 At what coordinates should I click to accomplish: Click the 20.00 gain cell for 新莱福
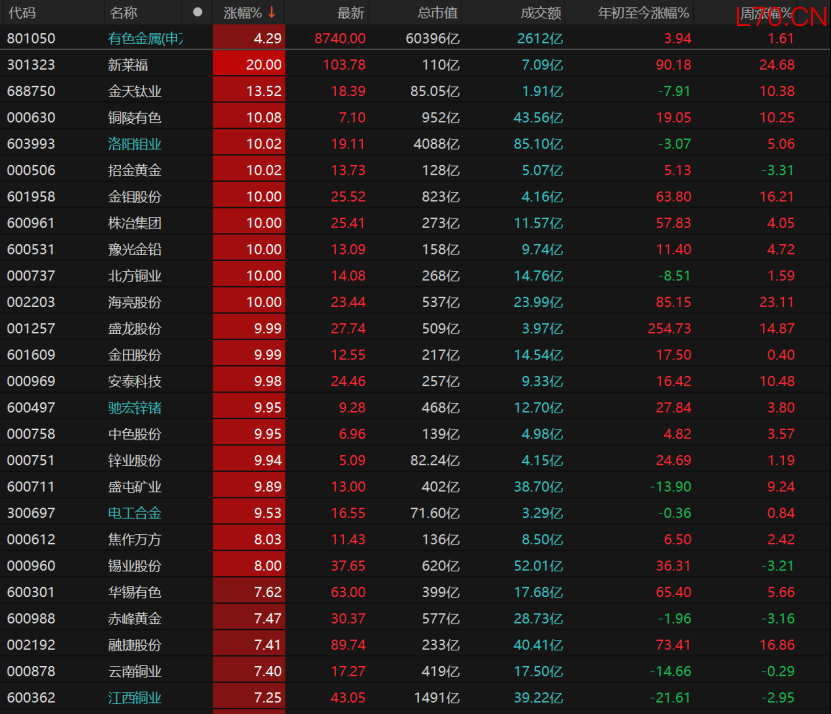coord(249,65)
